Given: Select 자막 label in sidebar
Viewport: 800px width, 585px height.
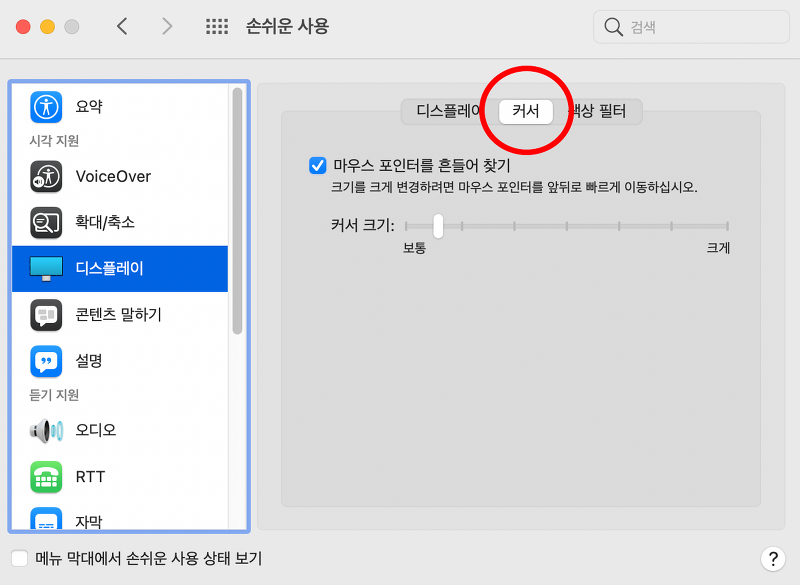Looking at the screenshot, I should point(89,522).
